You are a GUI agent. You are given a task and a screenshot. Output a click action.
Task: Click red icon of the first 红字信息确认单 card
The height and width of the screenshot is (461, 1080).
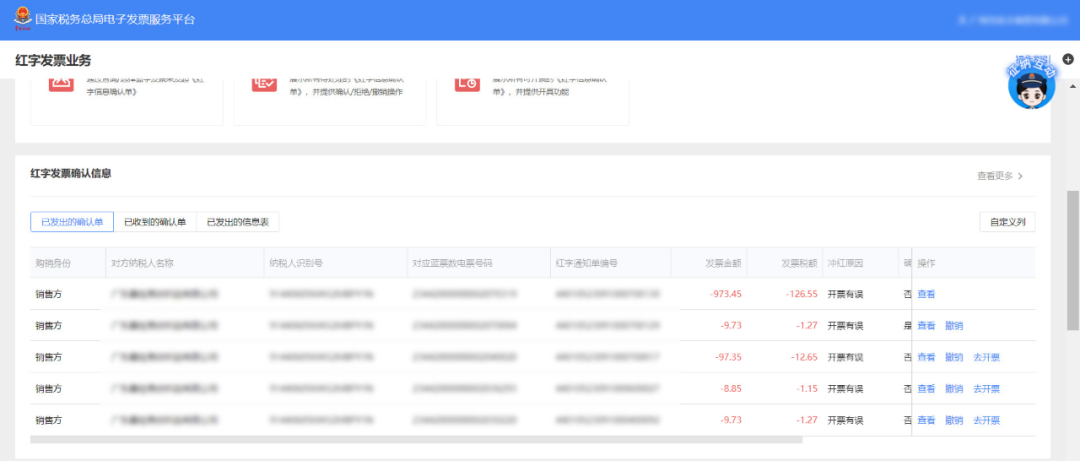pos(61,83)
